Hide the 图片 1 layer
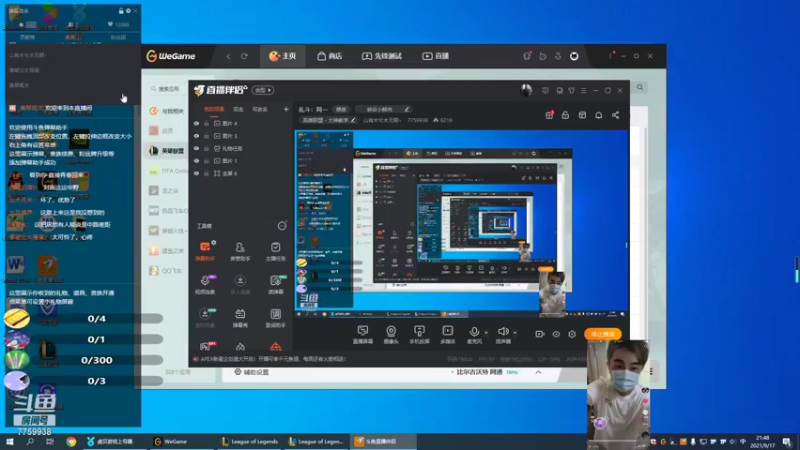800x450 pixels. point(196,161)
